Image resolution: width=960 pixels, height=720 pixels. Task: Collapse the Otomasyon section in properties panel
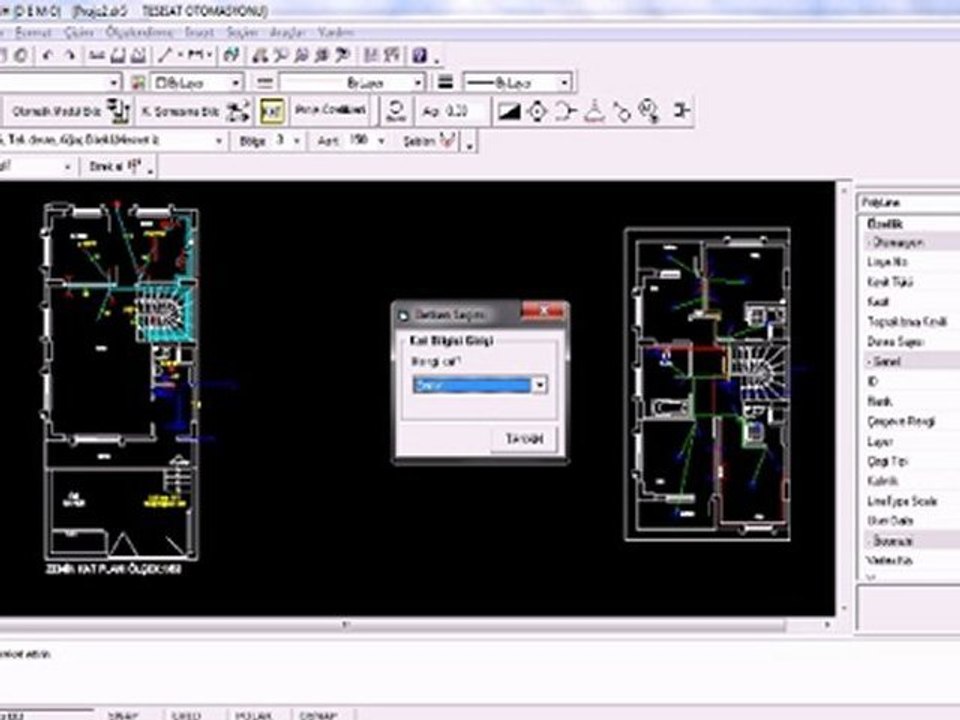point(870,242)
